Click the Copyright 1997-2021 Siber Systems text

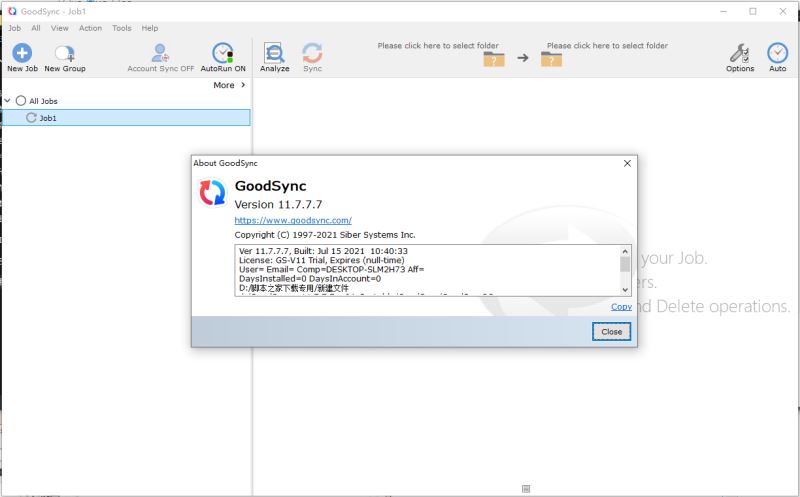pyautogui.click(x=325, y=235)
